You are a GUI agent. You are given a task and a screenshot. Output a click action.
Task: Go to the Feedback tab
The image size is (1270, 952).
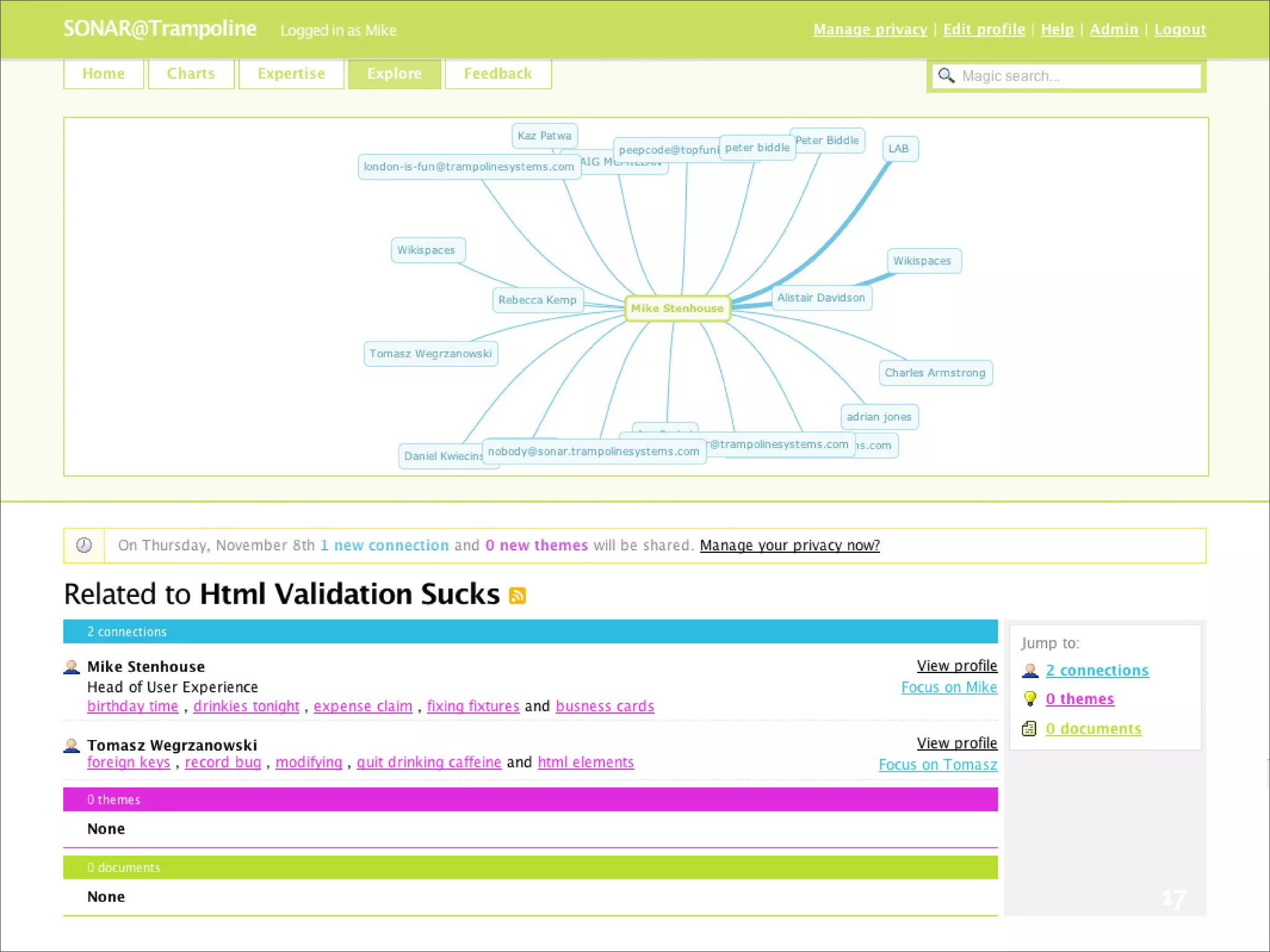coord(498,74)
